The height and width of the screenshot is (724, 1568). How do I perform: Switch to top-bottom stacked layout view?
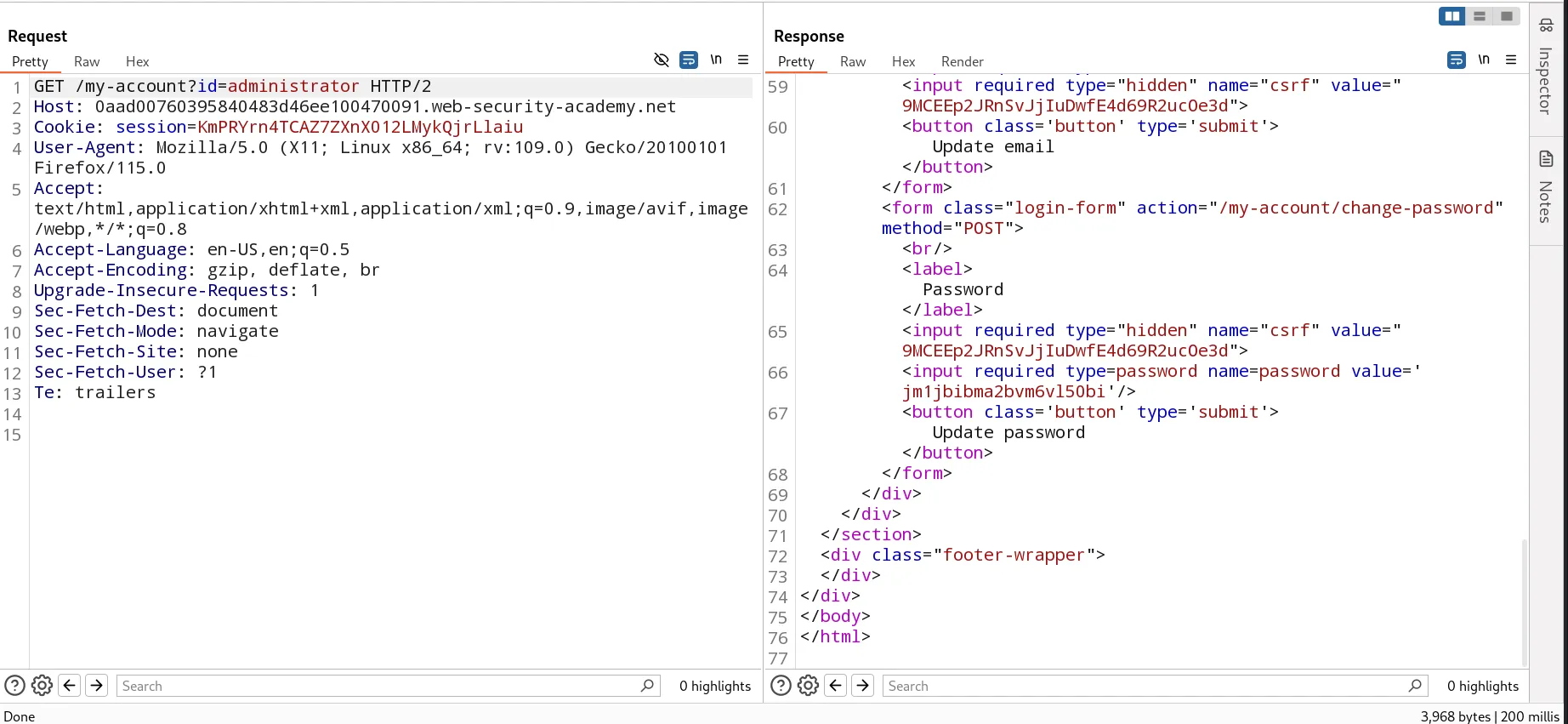pyautogui.click(x=1480, y=16)
